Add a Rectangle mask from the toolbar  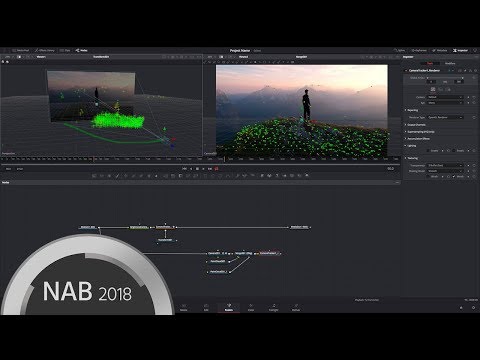[x=205, y=176]
